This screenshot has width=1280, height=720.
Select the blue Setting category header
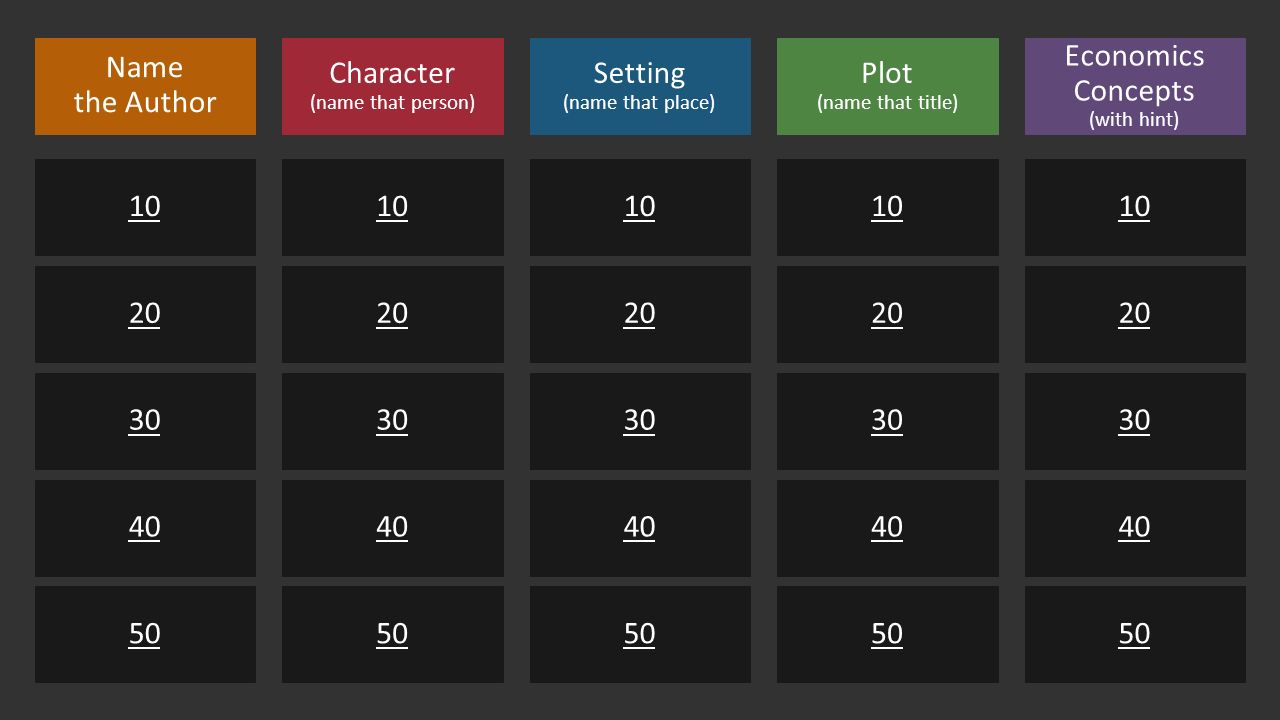[x=640, y=86]
